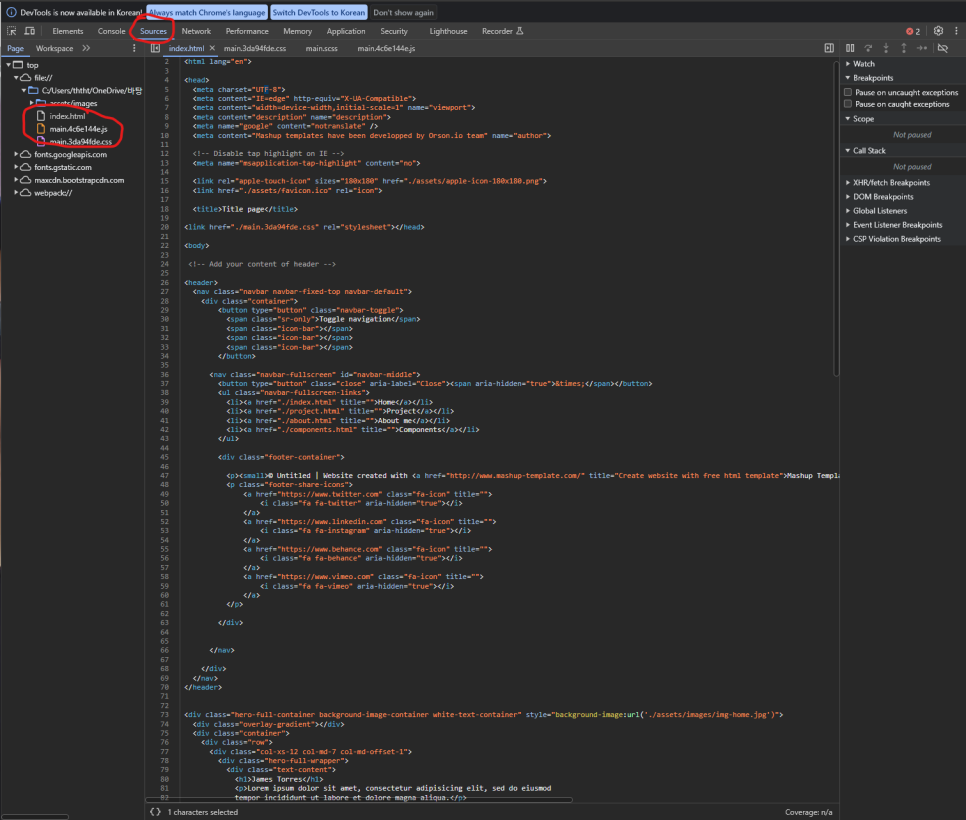Open the DevTools three-dot customize menu

[956, 31]
